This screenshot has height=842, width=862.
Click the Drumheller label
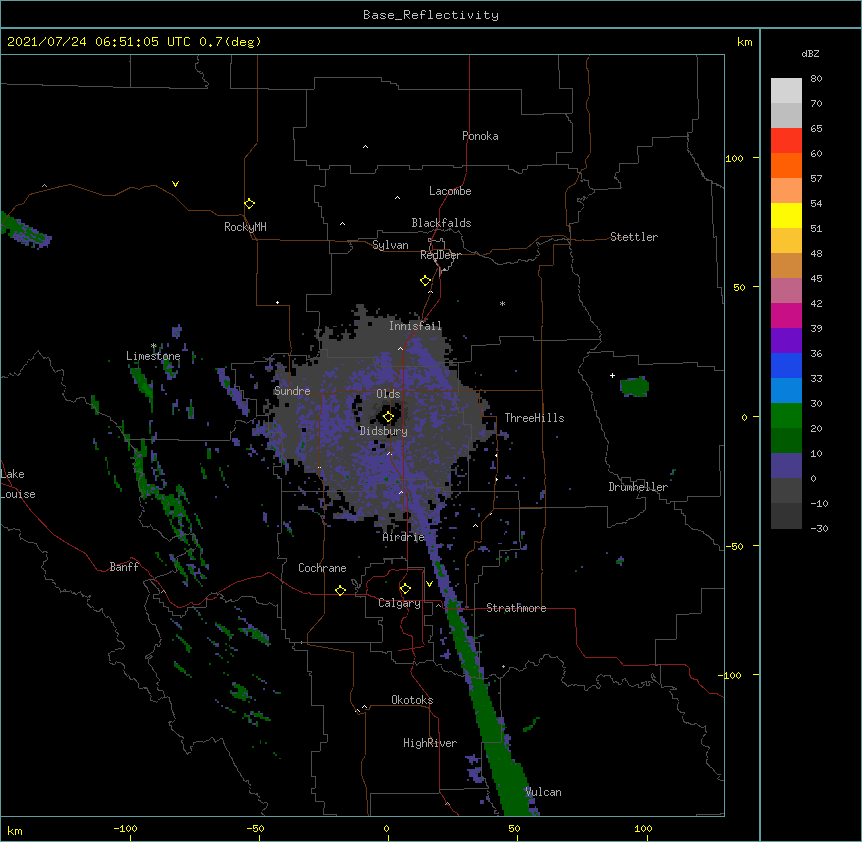click(638, 487)
